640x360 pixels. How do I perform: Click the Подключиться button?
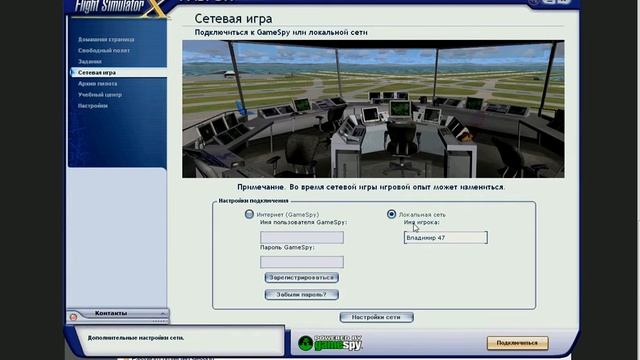517,343
